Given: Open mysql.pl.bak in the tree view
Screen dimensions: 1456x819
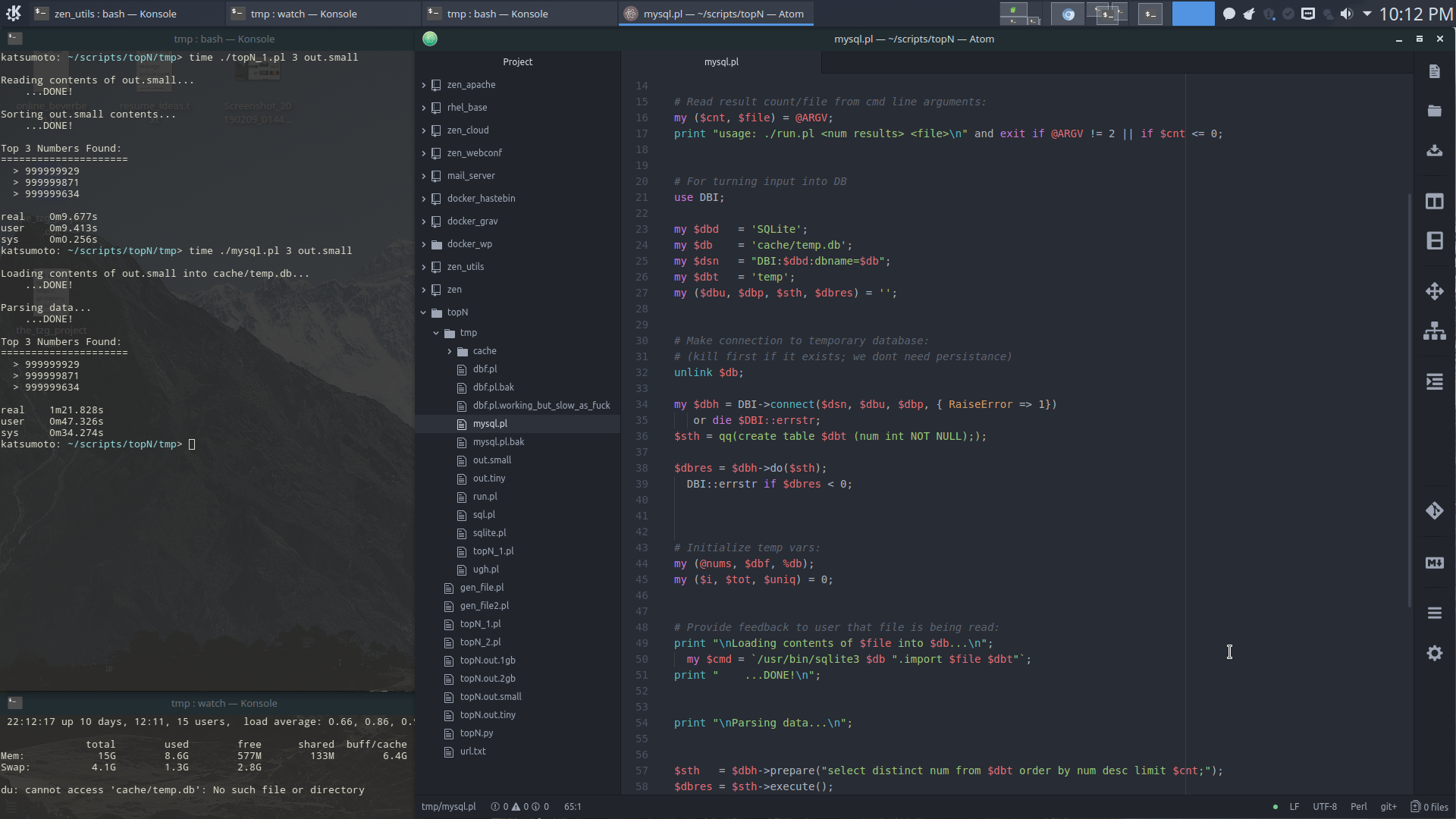Looking at the screenshot, I should click(x=498, y=442).
